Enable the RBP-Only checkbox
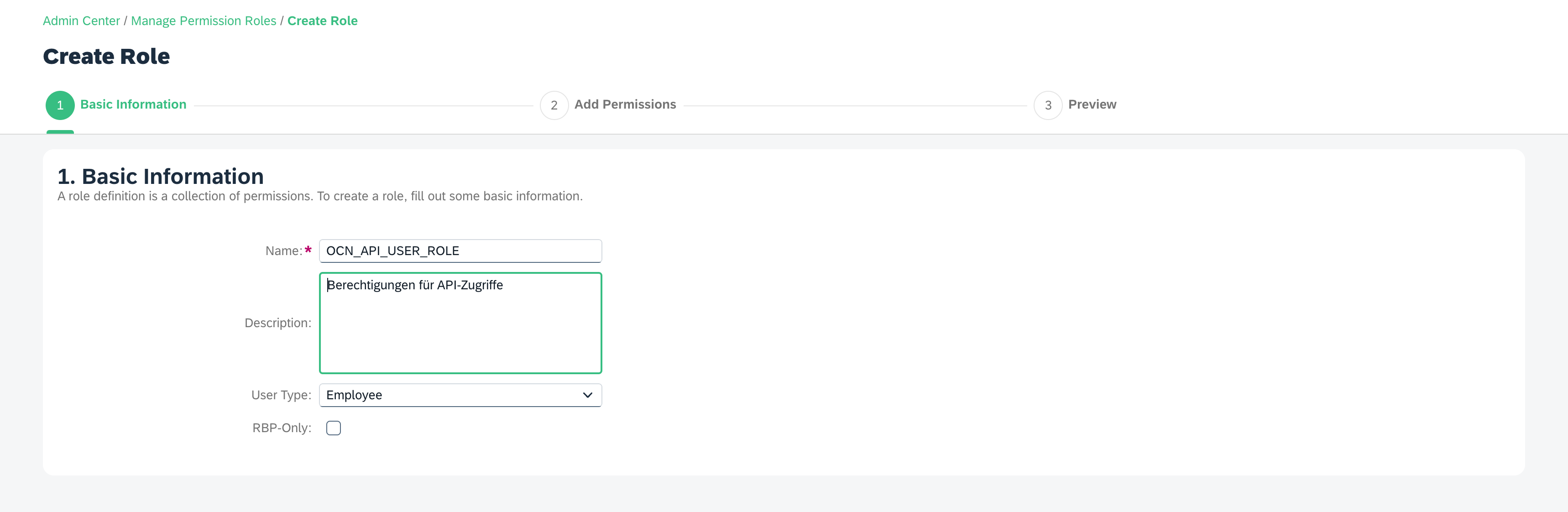 [x=333, y=428]
